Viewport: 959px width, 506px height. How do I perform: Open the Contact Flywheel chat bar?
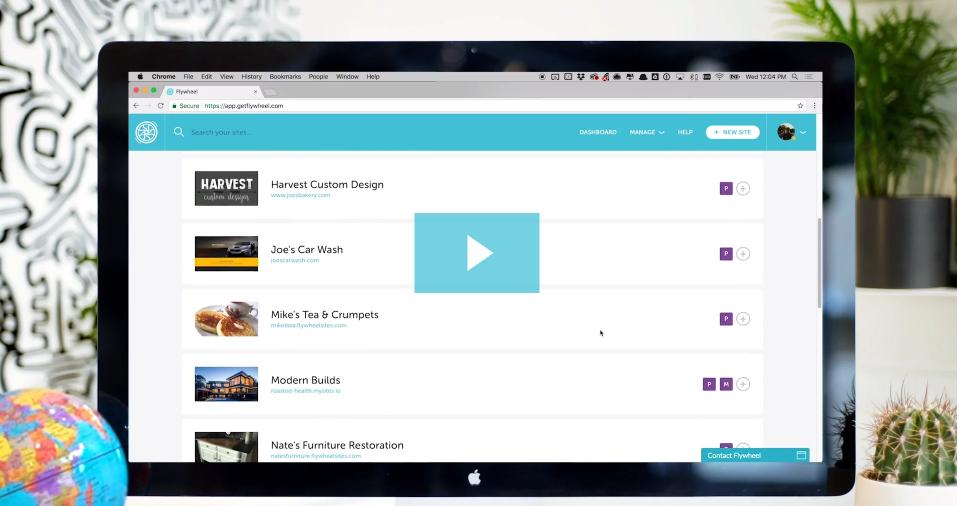(x=755, y=455)
